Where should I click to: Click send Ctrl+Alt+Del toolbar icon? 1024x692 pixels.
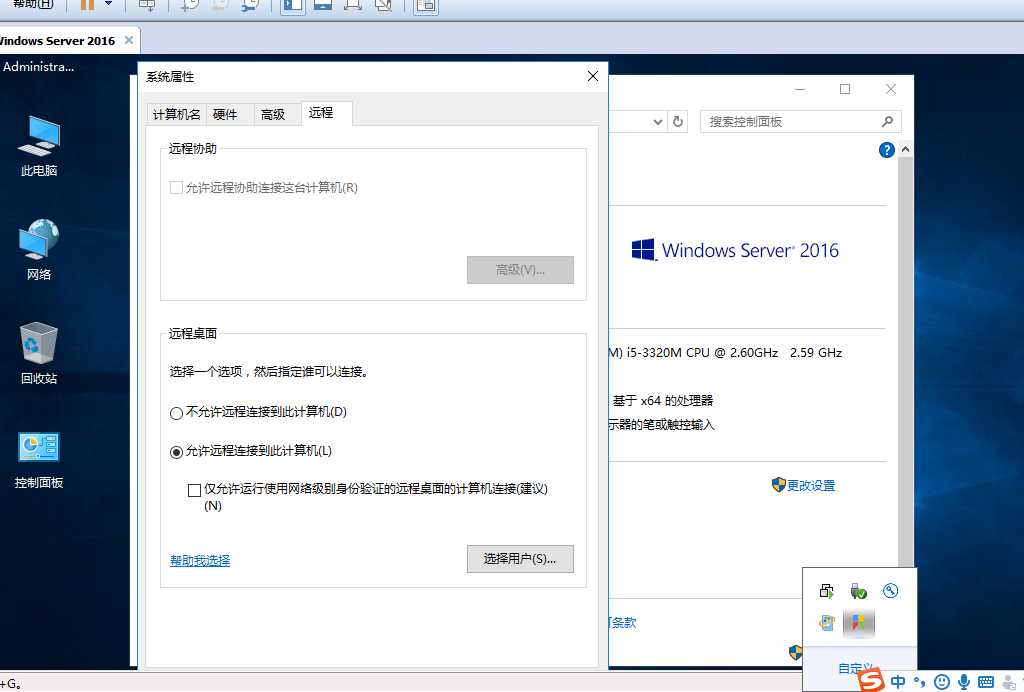pyautogui.click(x=147, y=5)
